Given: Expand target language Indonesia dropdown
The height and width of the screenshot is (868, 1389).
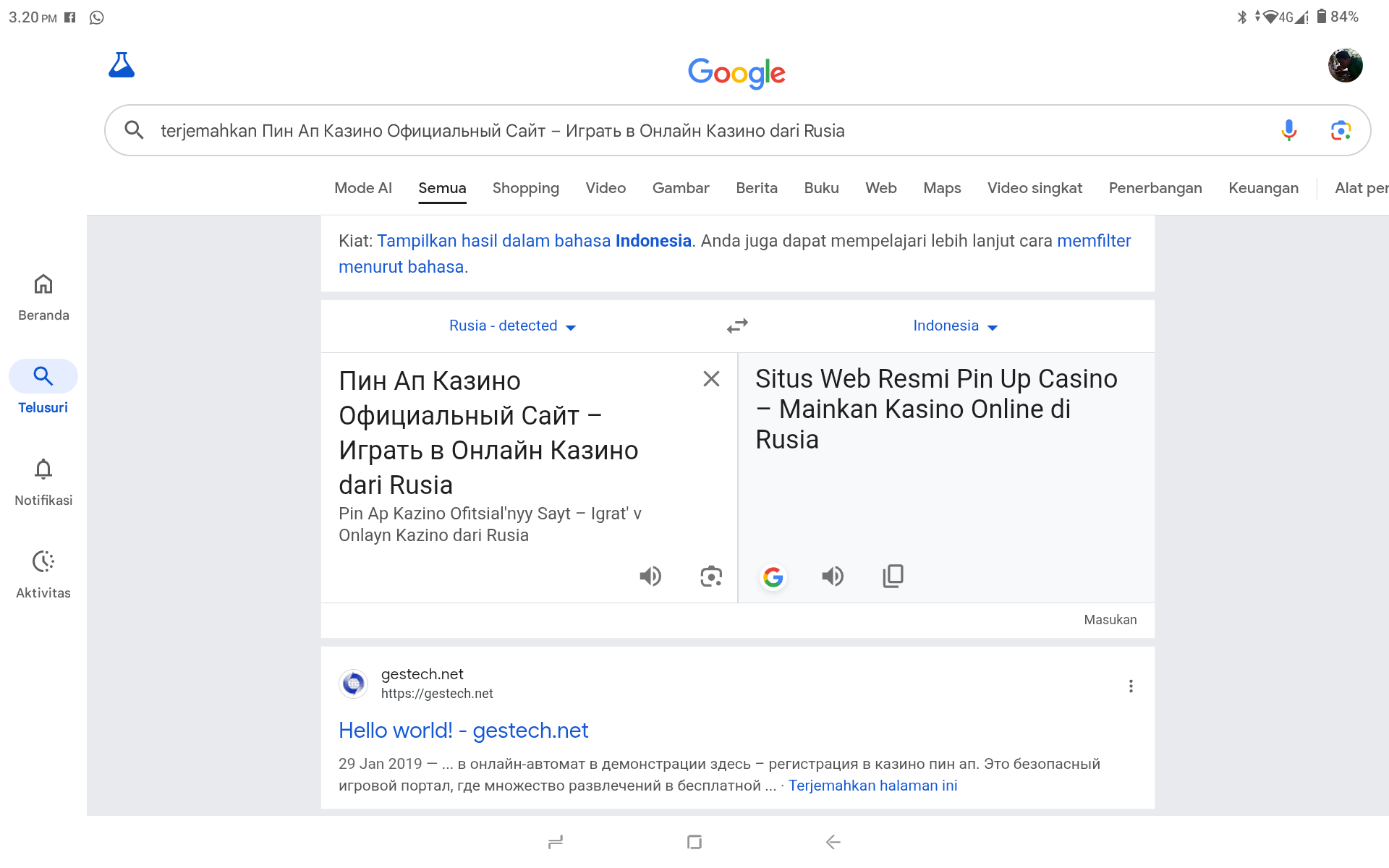Looking at the screenshot, I should [955, 326].
